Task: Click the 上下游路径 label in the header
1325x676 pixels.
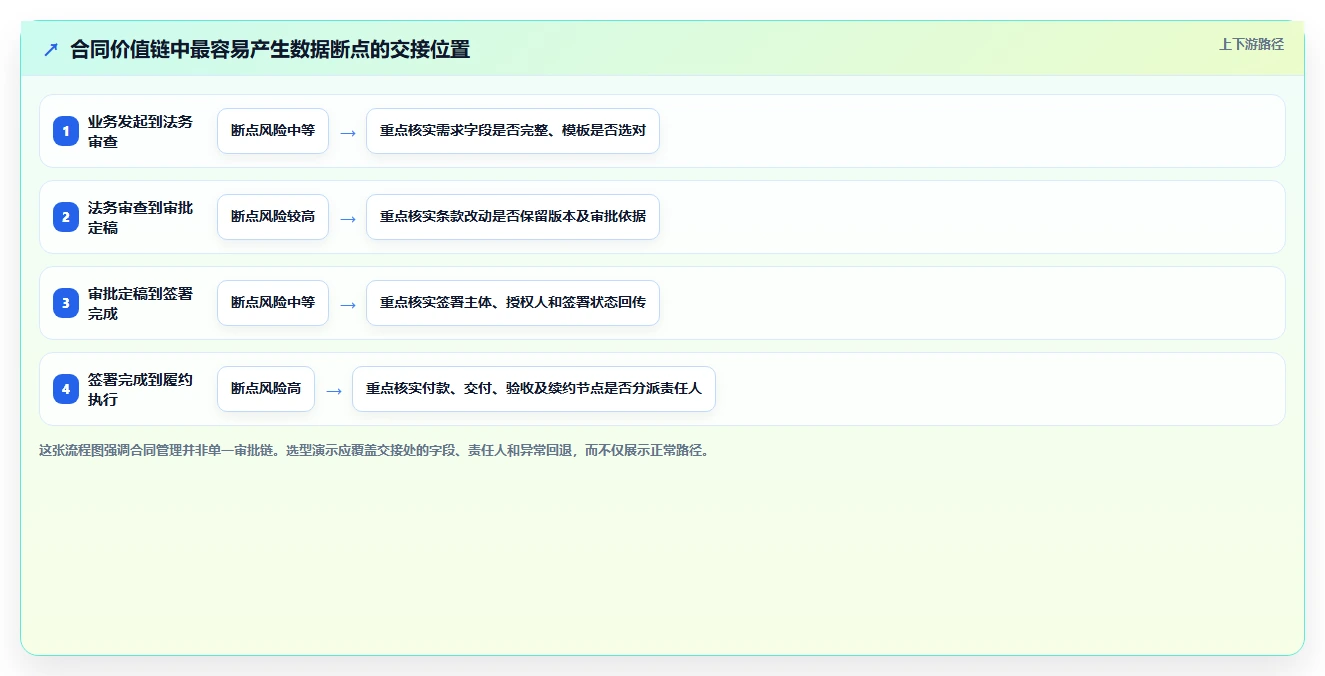Action: pos(1251,44)
